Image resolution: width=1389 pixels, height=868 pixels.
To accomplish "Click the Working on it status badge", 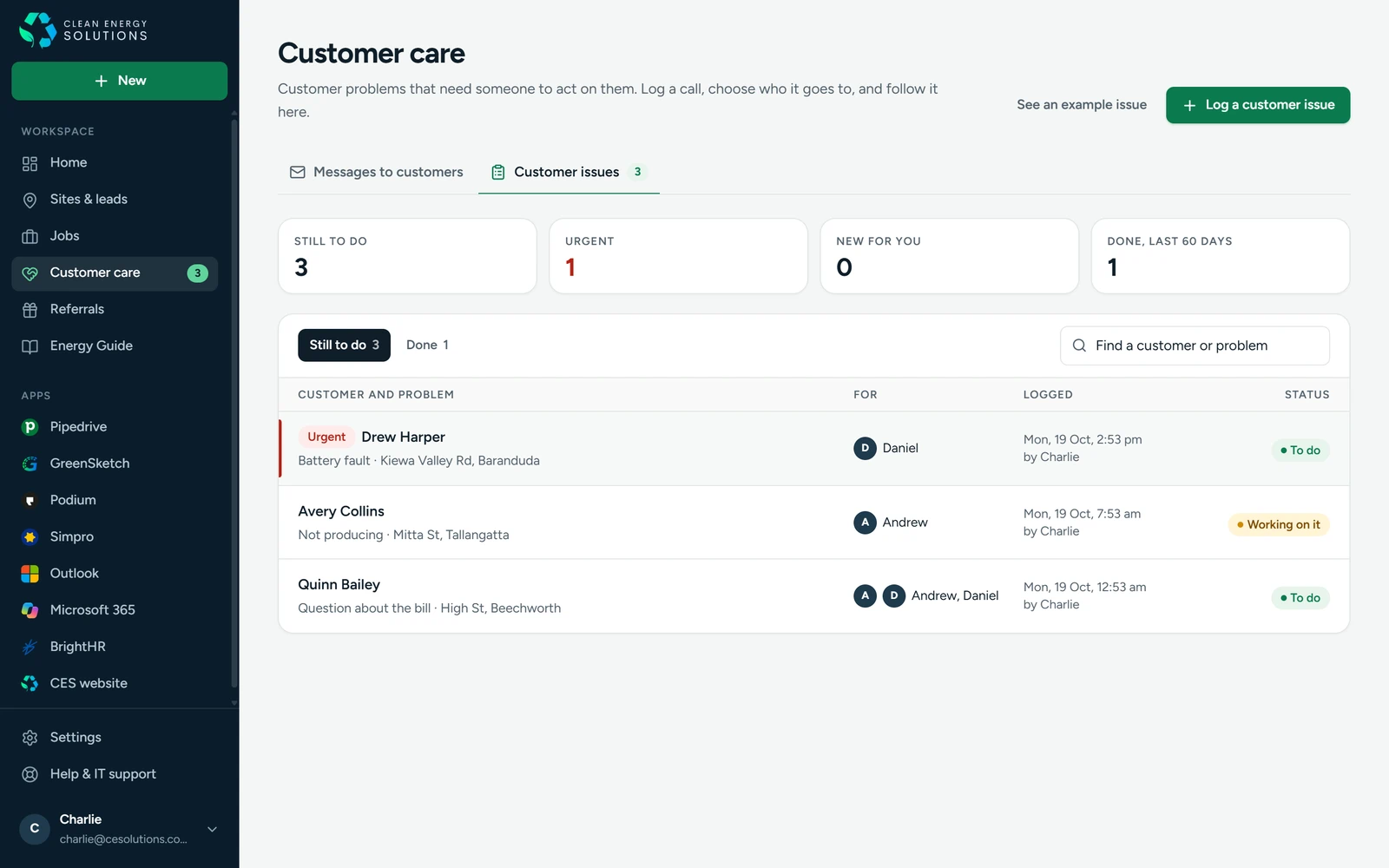I will point(1278,524).
